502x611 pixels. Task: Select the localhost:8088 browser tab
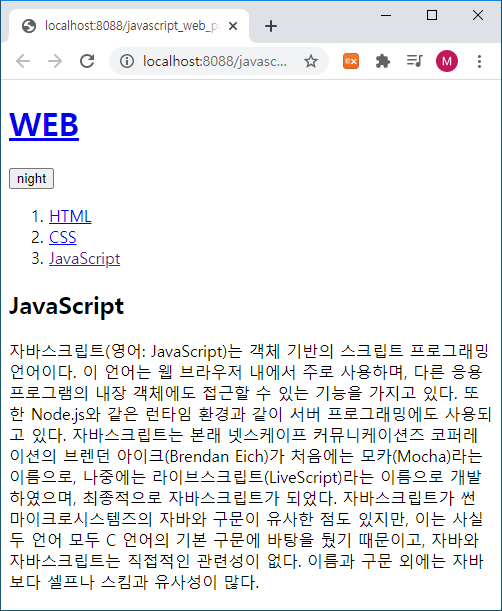click(x=129, y=26)
